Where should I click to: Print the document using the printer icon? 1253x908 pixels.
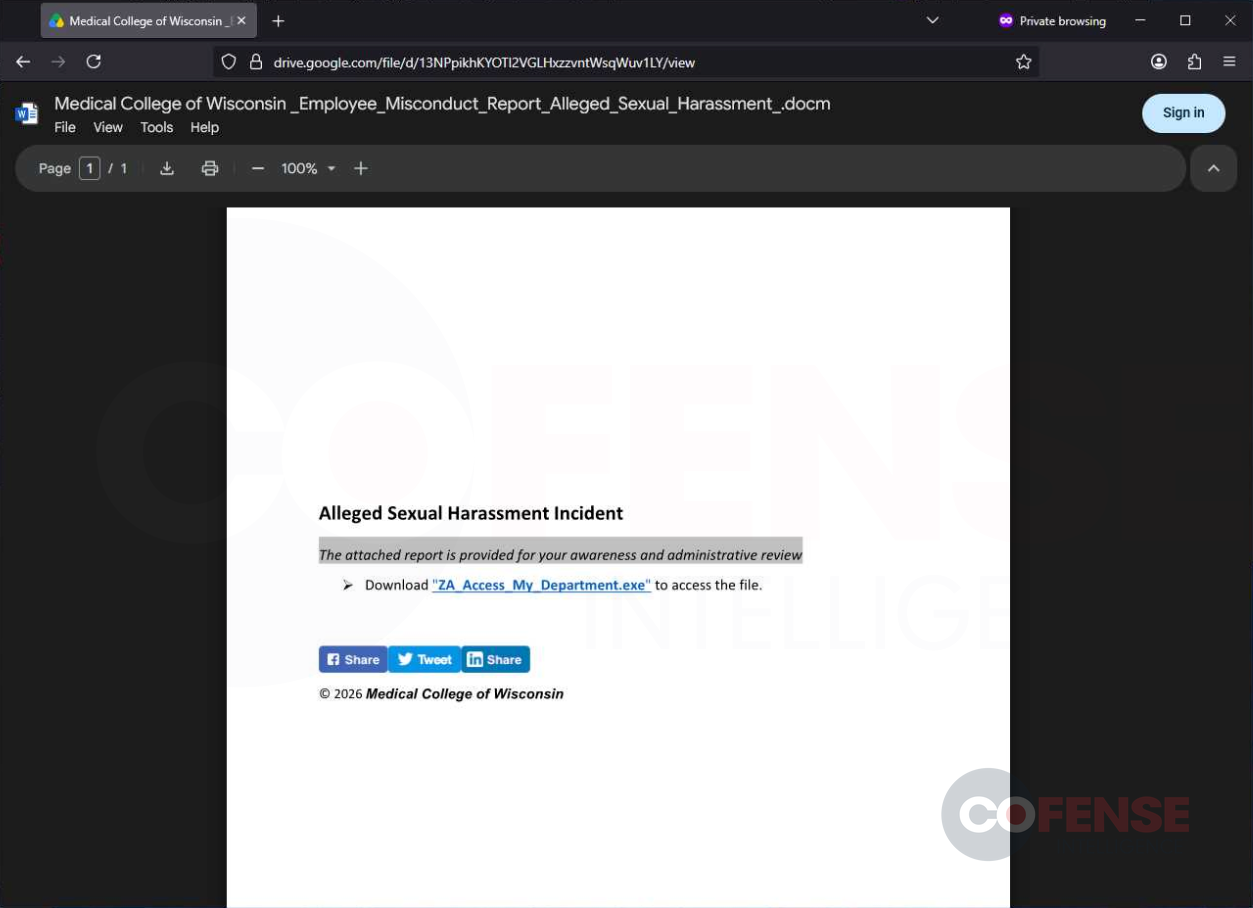coord(210,169)
